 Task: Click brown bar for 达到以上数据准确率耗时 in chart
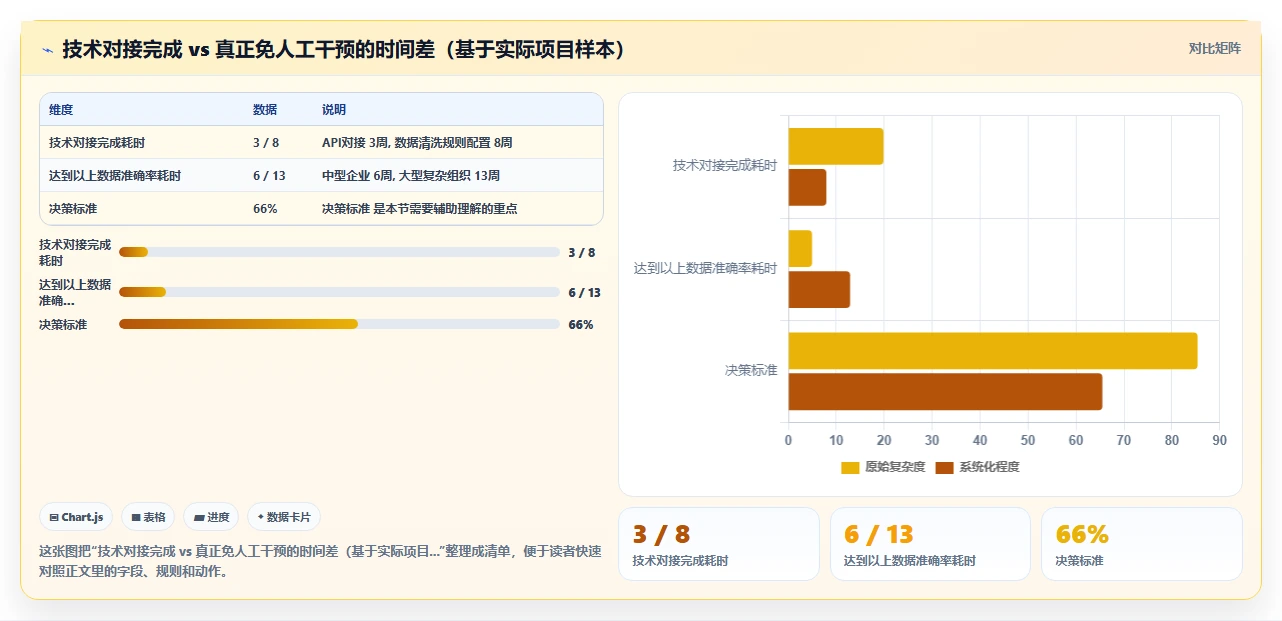tap(819, 289)
